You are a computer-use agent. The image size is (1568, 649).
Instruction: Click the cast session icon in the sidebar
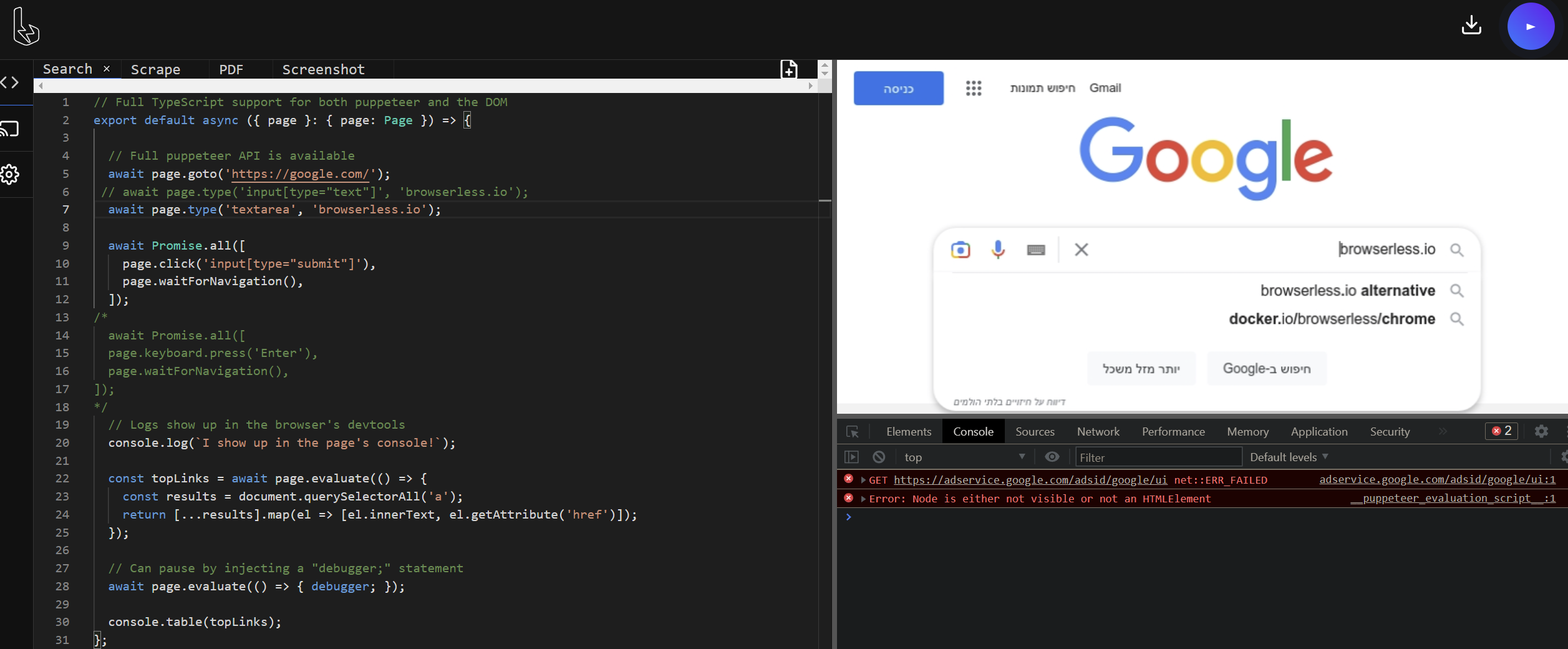coord(10,129)
